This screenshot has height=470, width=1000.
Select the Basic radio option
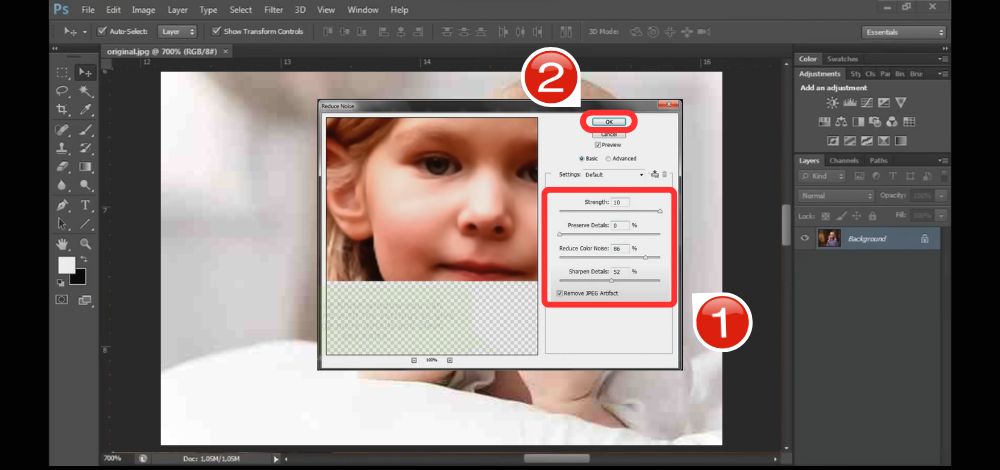(x=581, y=158)
